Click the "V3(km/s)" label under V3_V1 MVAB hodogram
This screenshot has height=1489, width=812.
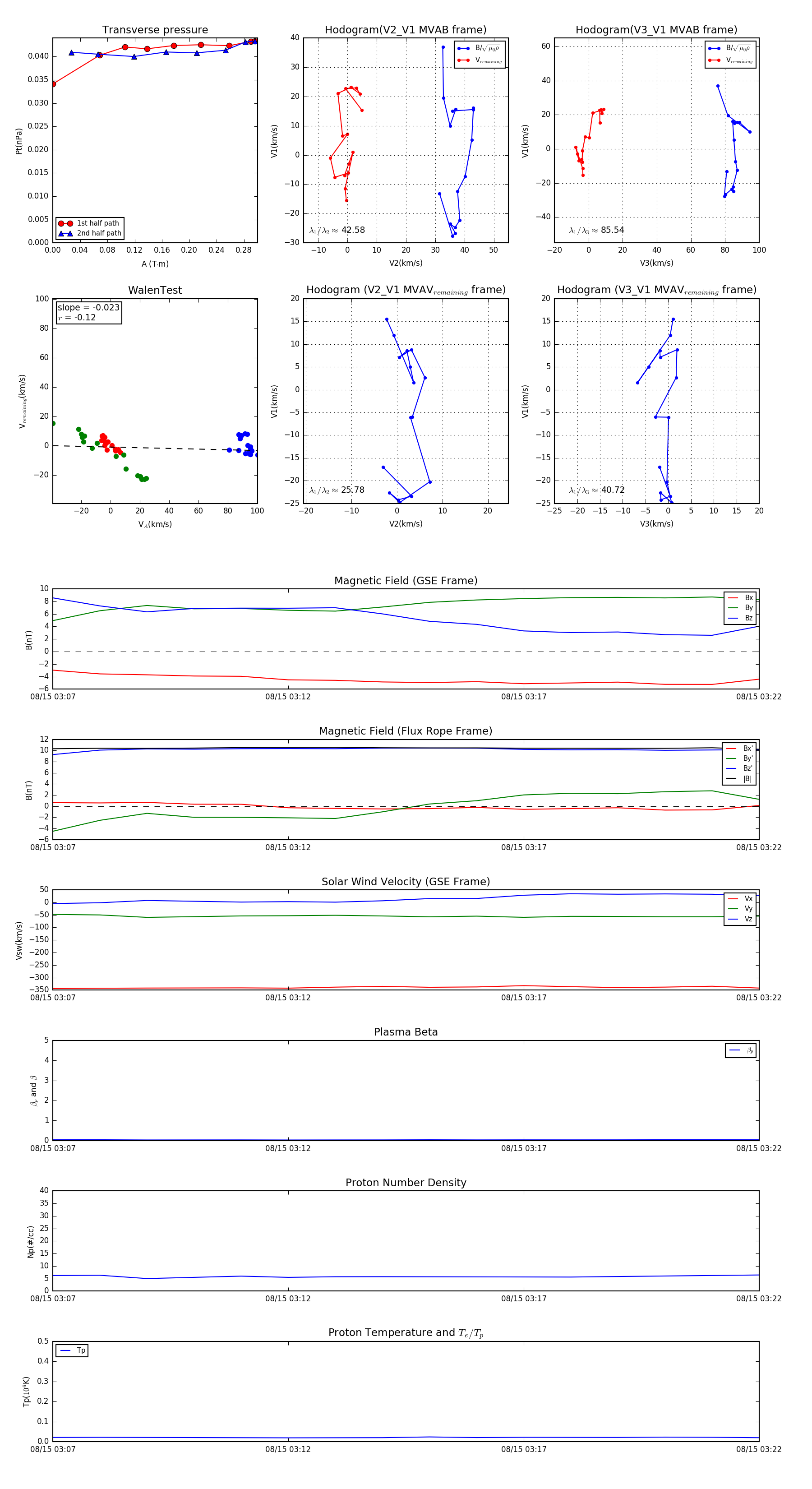[656, 263]
